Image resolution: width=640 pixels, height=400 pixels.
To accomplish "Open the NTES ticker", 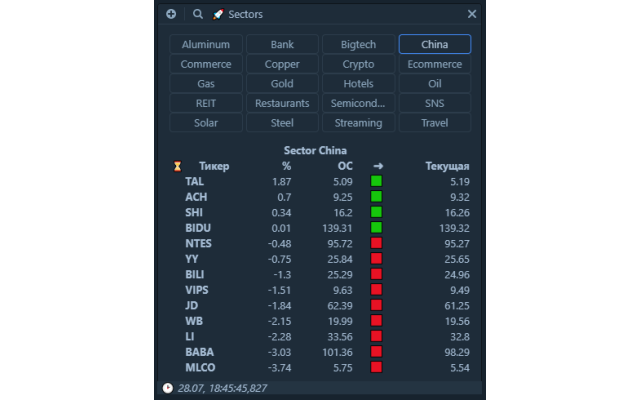I will point(199,244).
